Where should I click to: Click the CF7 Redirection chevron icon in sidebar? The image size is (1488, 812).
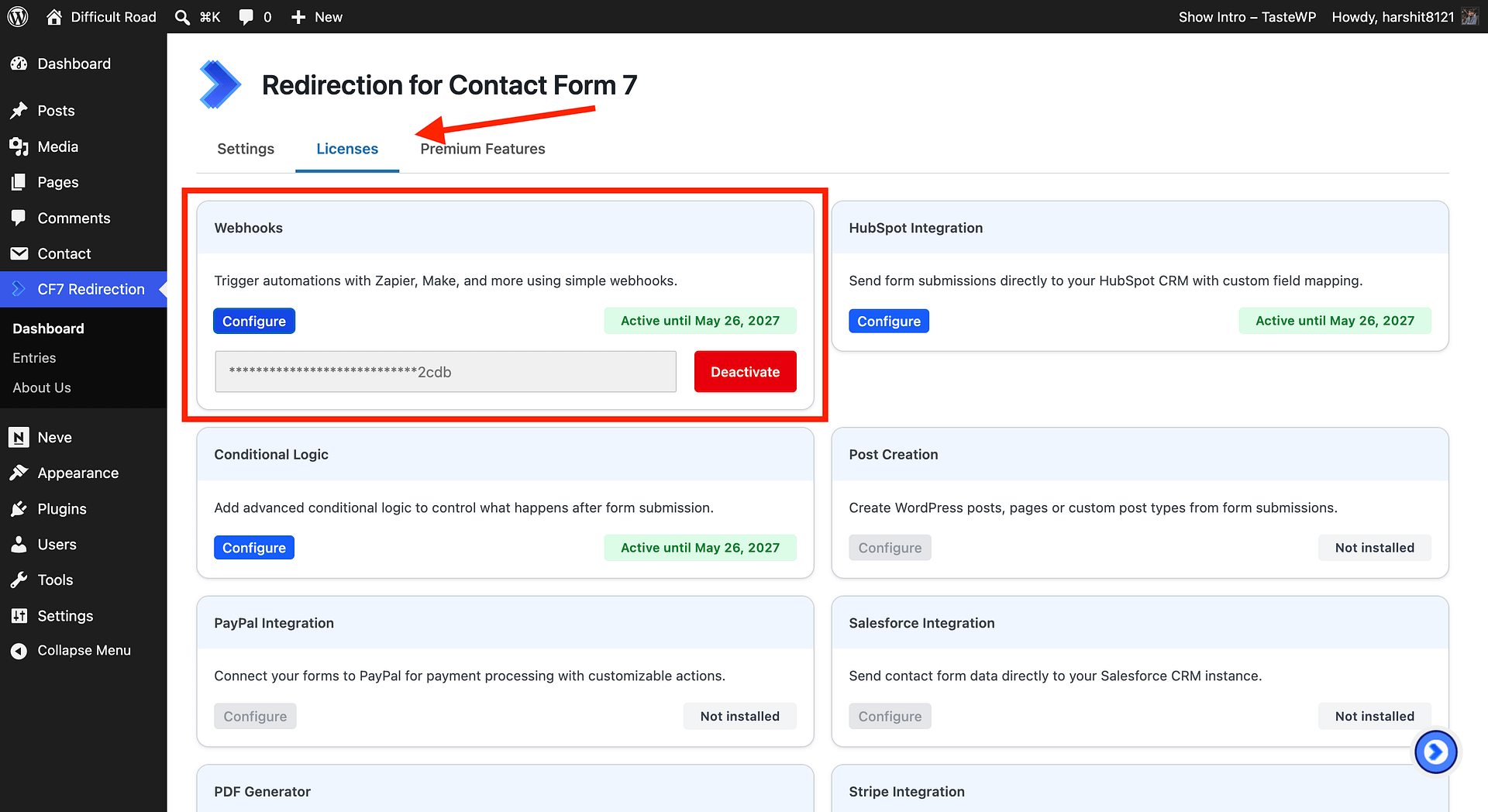tap(19, 289)
